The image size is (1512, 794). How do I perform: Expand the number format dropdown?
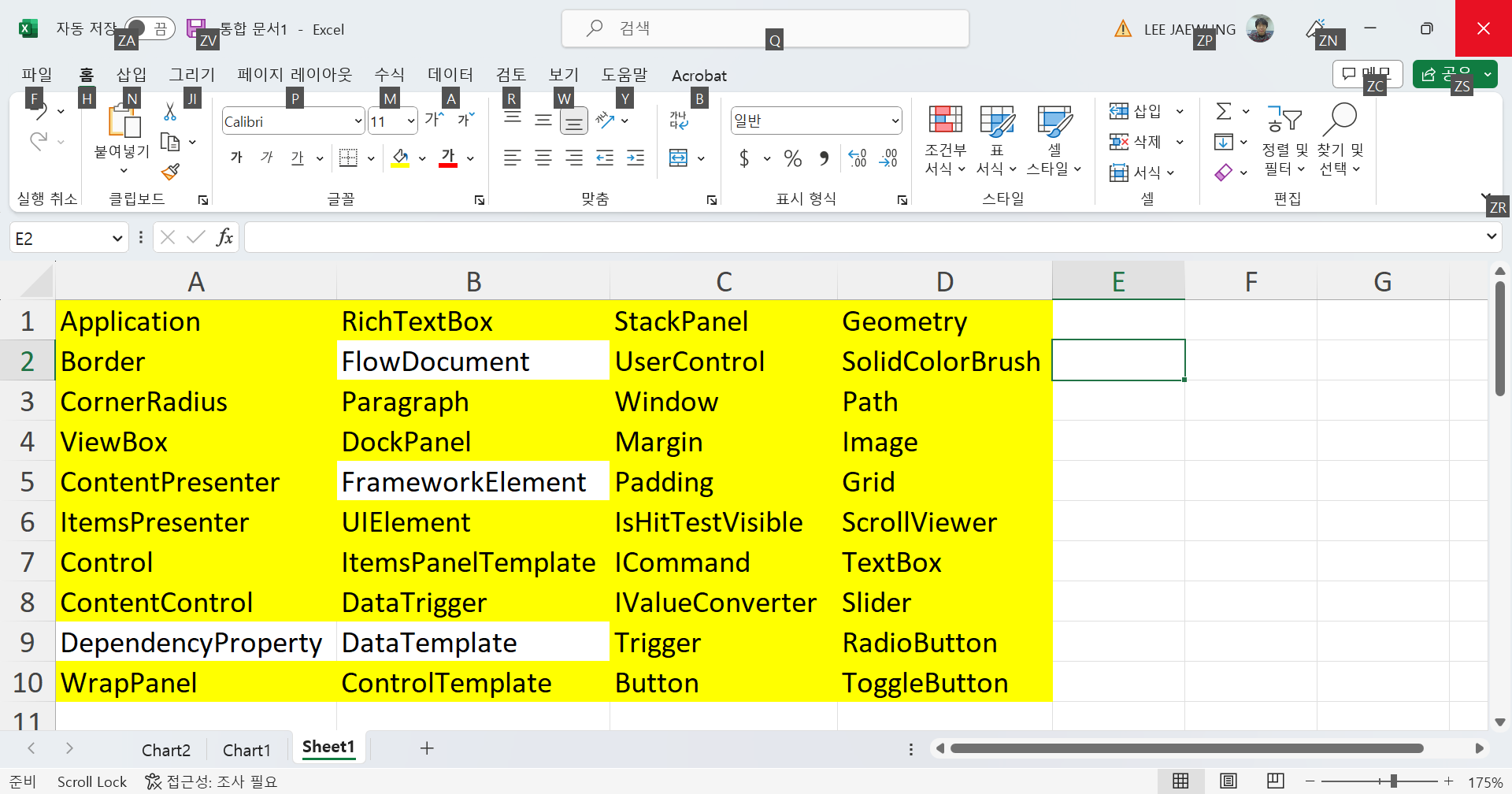(895, 121)
